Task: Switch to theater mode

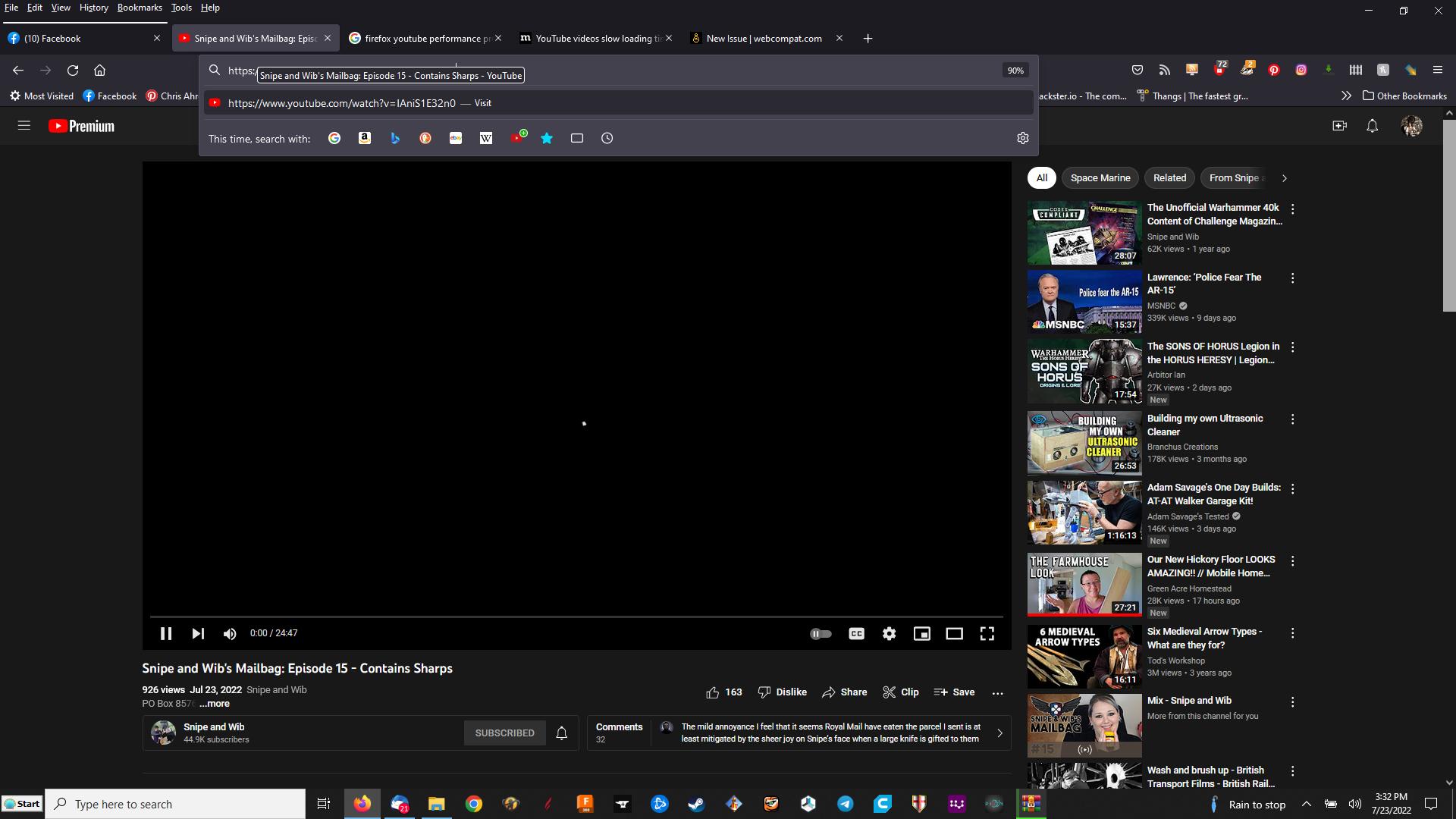Action: (954, 633)
